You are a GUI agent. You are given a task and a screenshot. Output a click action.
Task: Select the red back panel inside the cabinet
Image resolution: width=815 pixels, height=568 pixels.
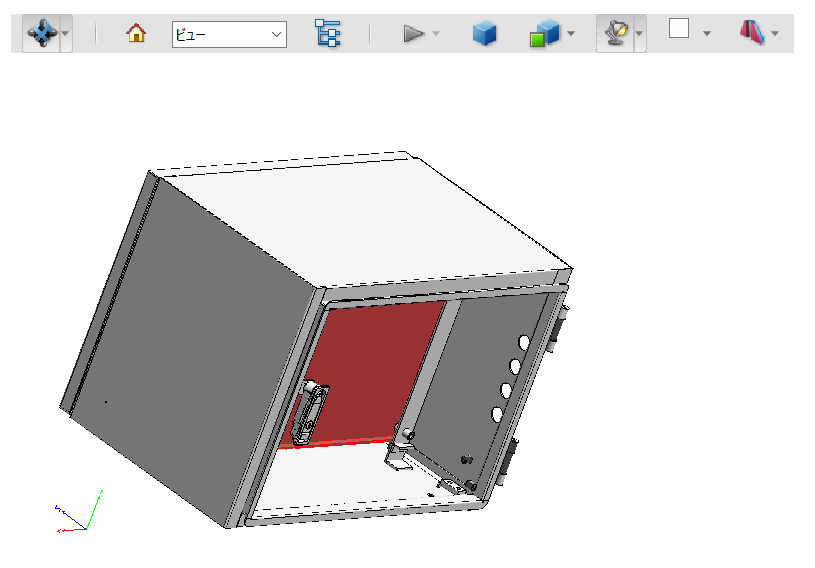[x=374, y=364]
